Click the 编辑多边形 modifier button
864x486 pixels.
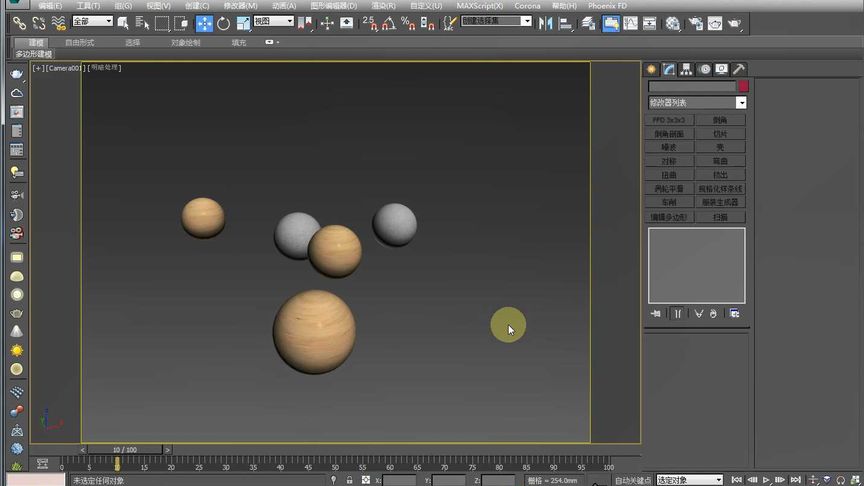[x=670, y=217]
